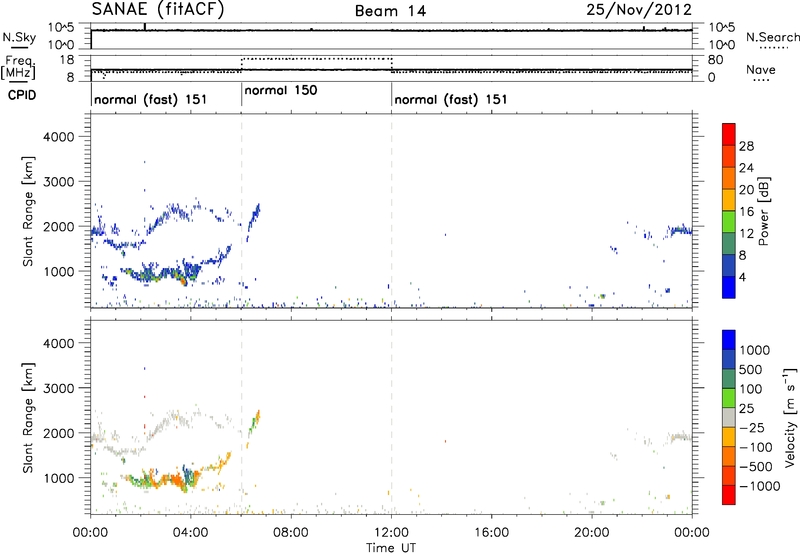This screenshot has width=800, height=554.
Task: Click the '4000' tick of the power panel
Action: coord(59,137)
